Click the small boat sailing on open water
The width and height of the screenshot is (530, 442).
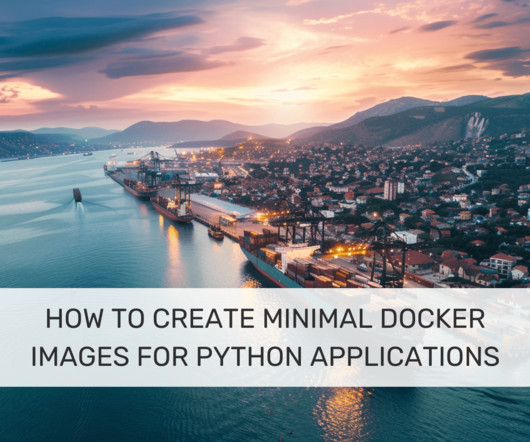coord(77,195)
